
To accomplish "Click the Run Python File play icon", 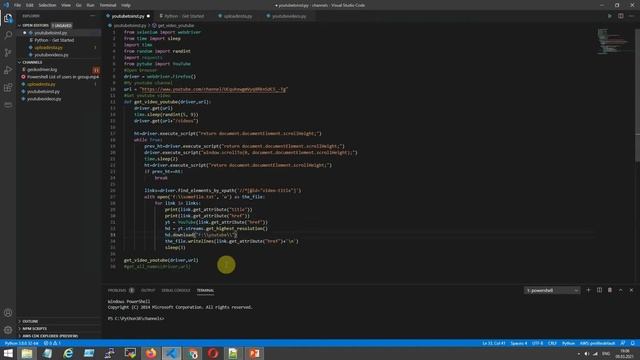I will pyautogui.click(x=610, y=16).
